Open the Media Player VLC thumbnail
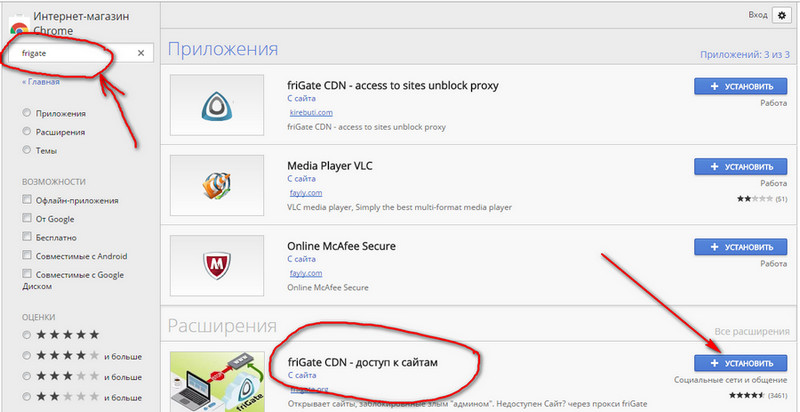 (217, 186)
